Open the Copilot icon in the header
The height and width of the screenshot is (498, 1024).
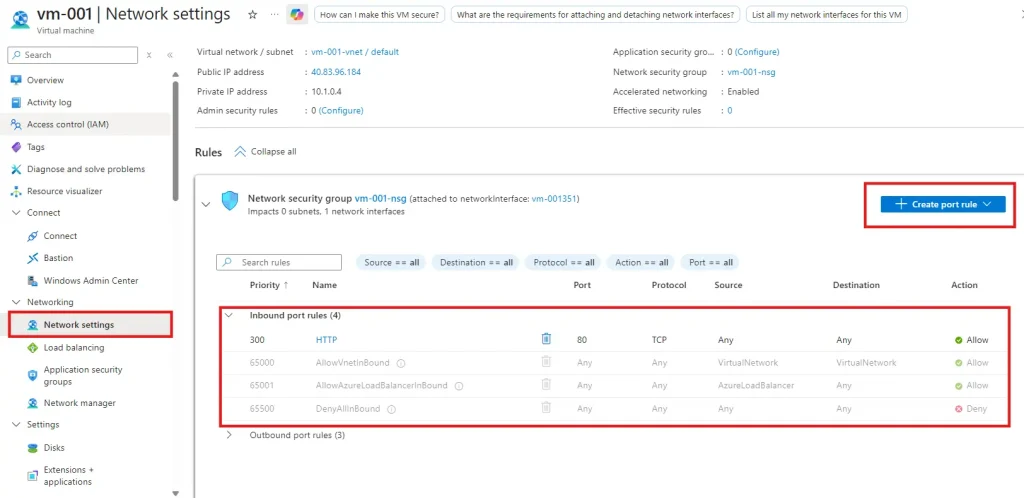[x=297, y=15]
